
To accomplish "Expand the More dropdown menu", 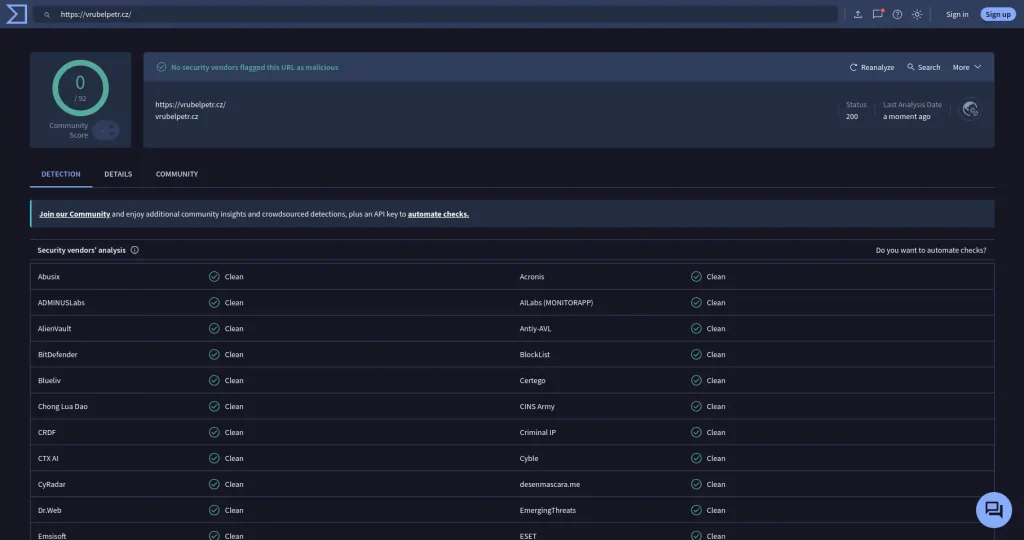I will [967, 67].
